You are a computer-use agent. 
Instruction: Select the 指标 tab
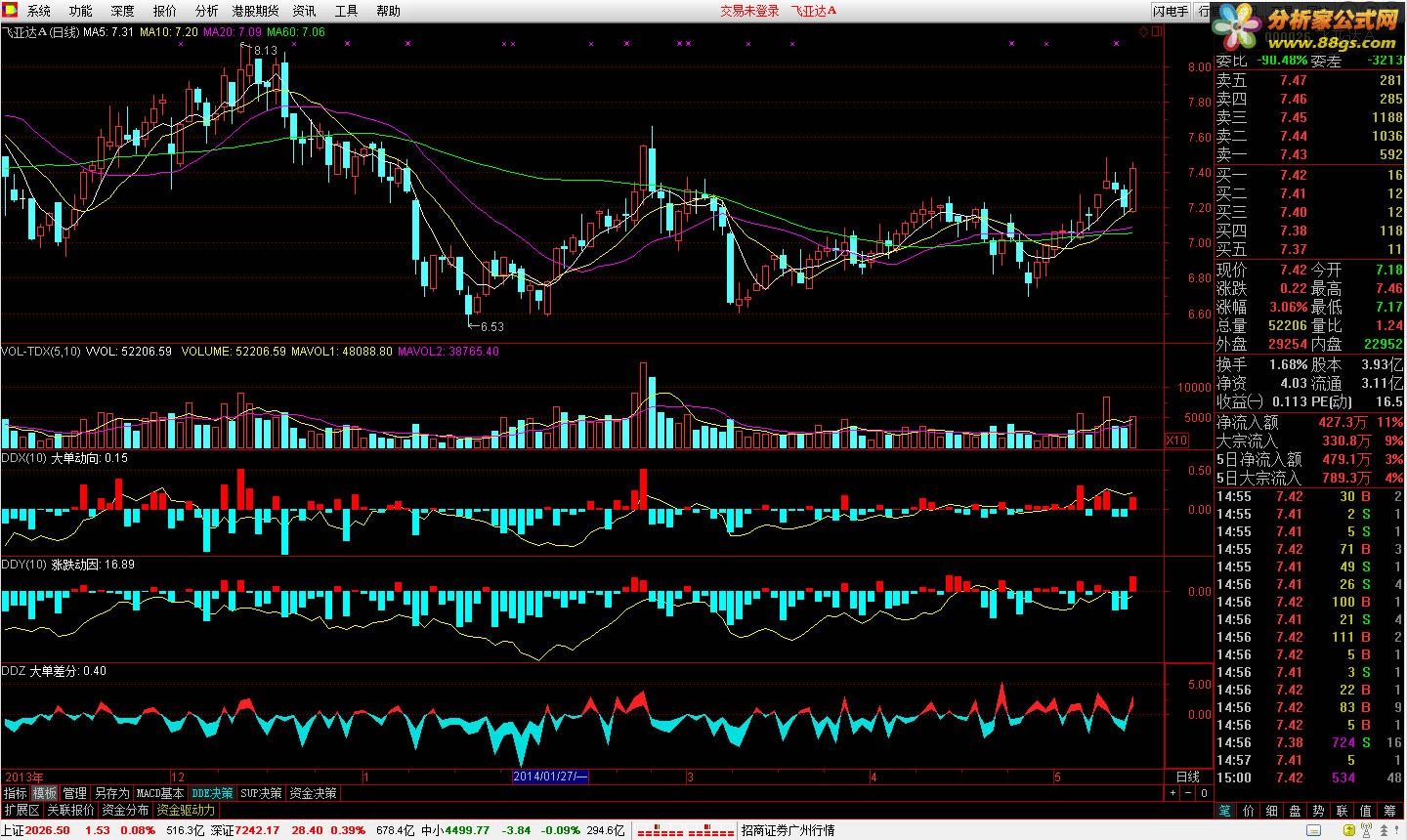(15, 793)
